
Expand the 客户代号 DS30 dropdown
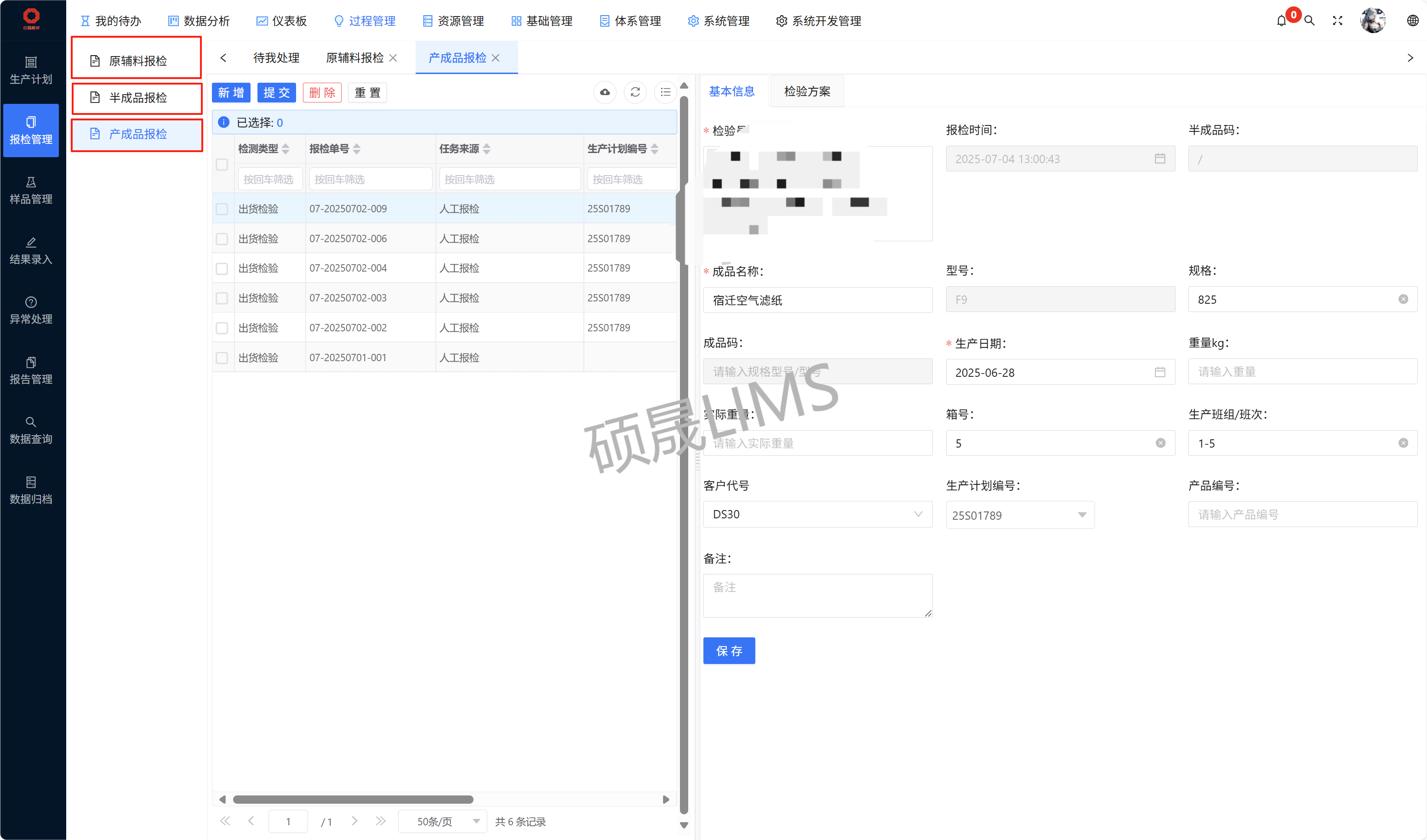point(817,514)
